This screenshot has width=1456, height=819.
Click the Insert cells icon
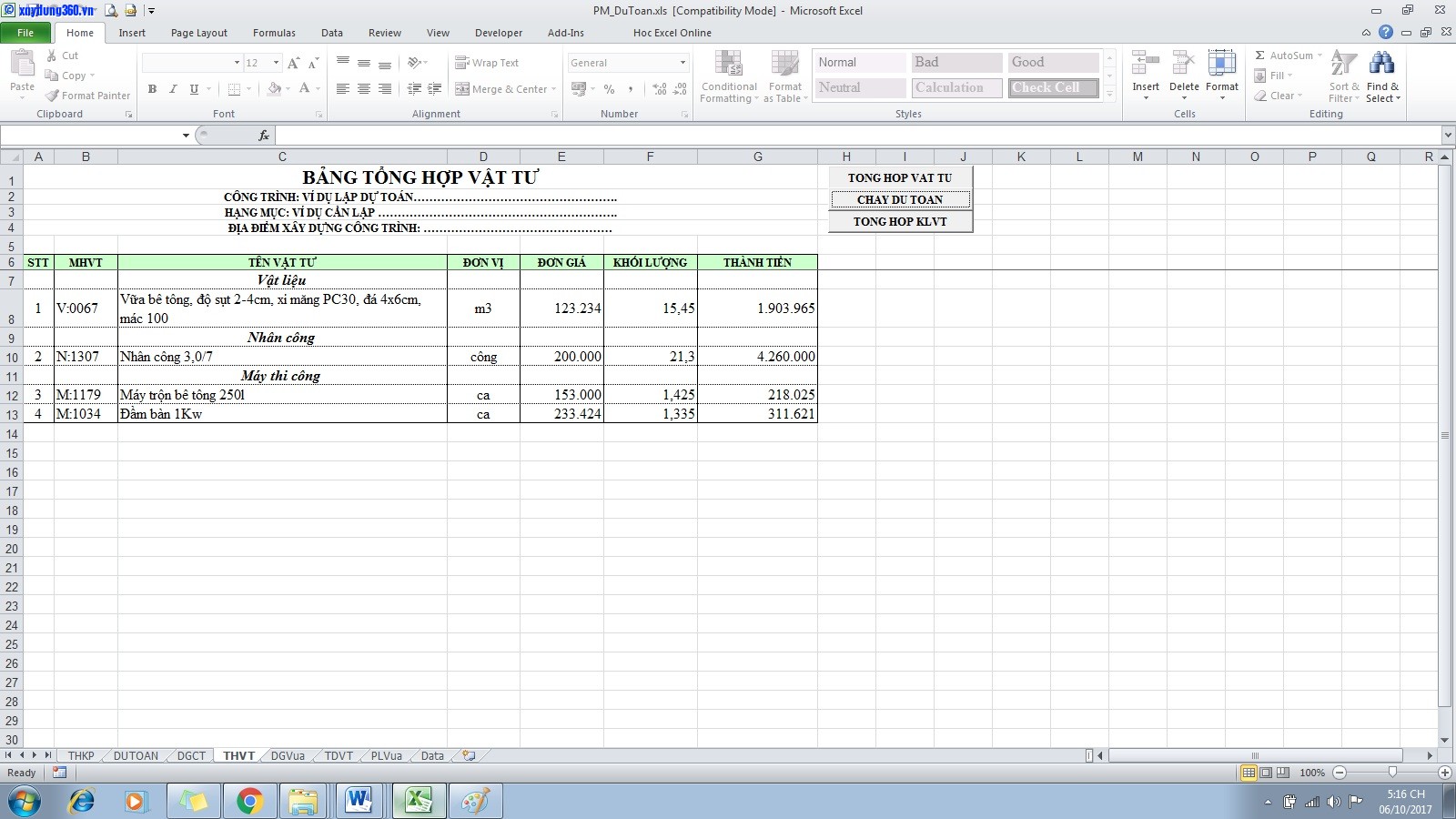pos(1145,64)
